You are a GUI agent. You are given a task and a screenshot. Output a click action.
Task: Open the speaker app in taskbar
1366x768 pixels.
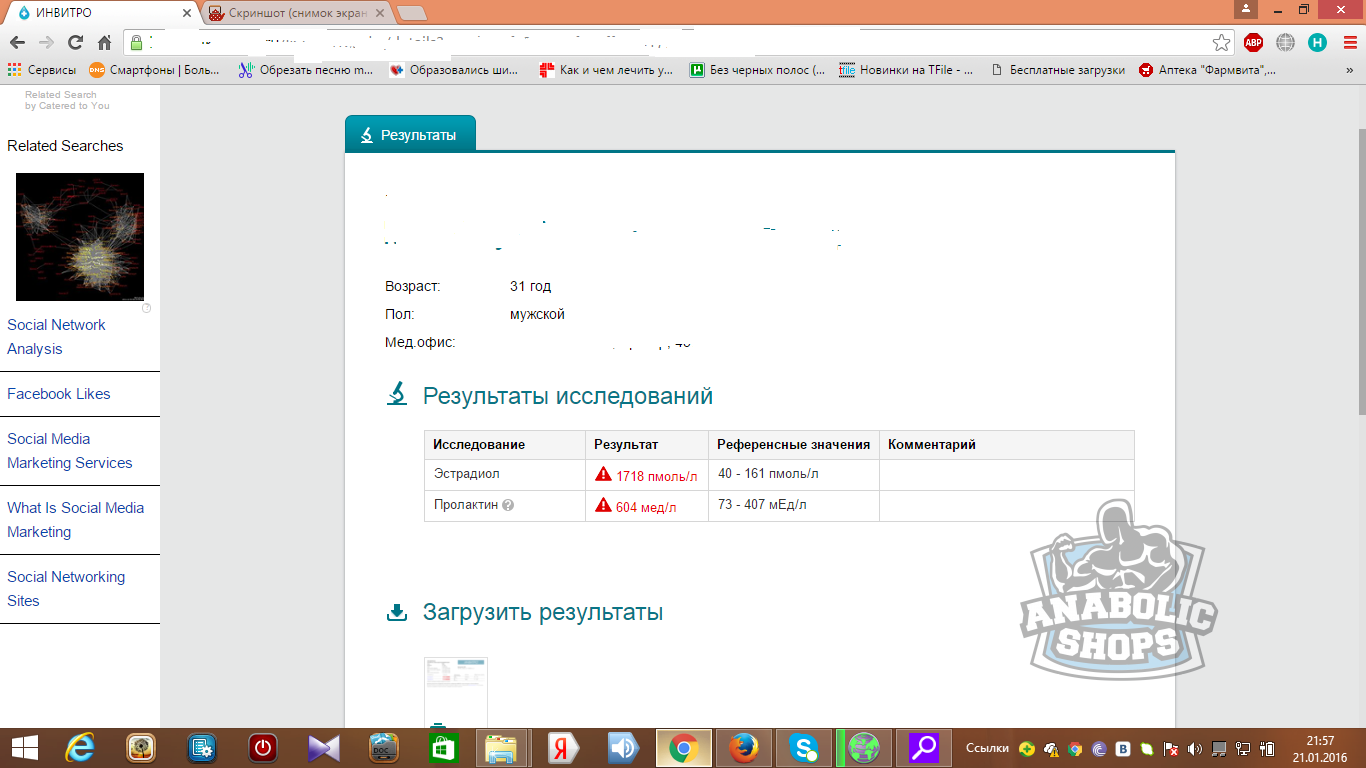(x=624, y=747)
